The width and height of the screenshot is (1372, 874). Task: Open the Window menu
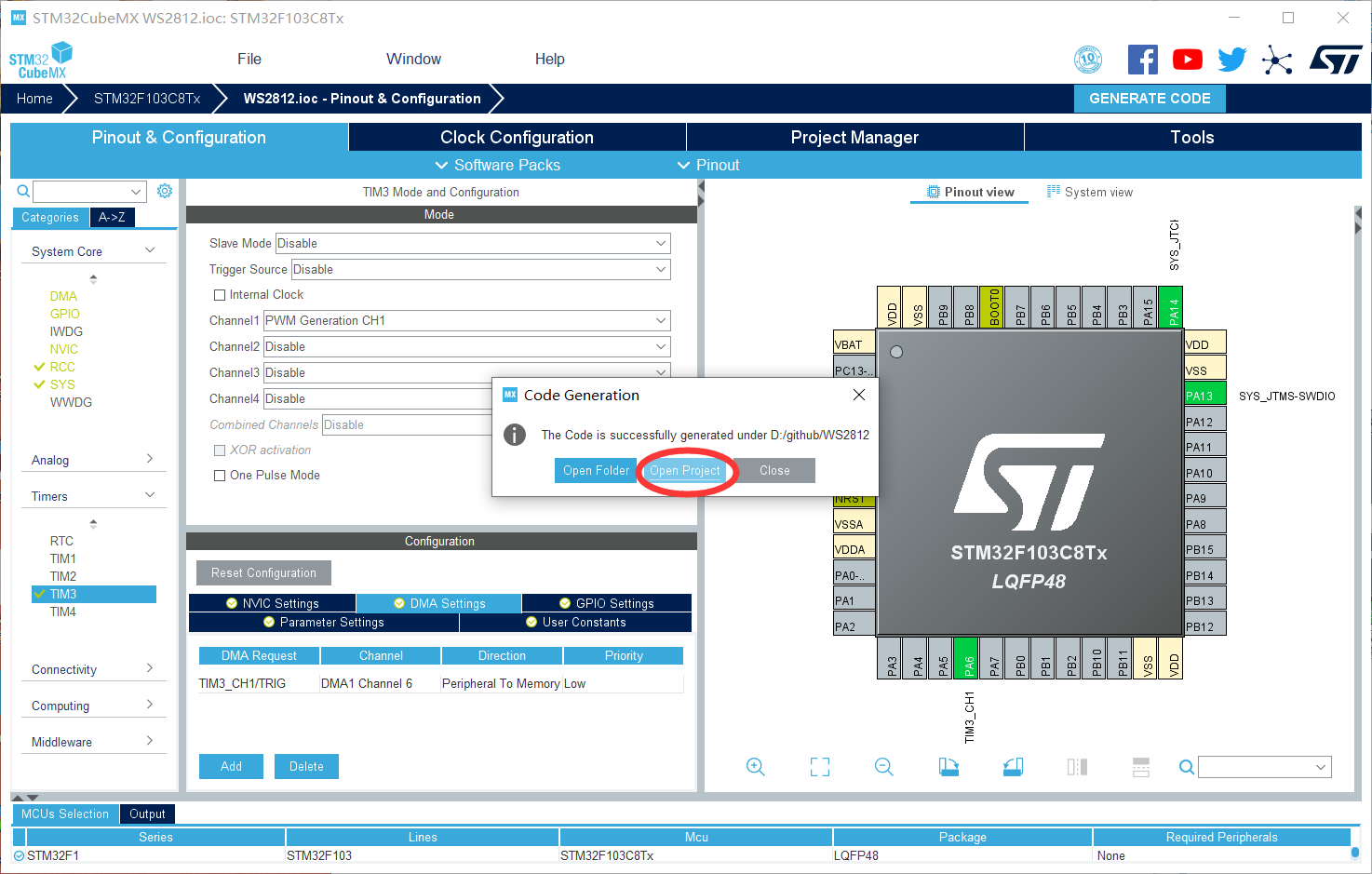pyautogui.click(x=413, y=59)
